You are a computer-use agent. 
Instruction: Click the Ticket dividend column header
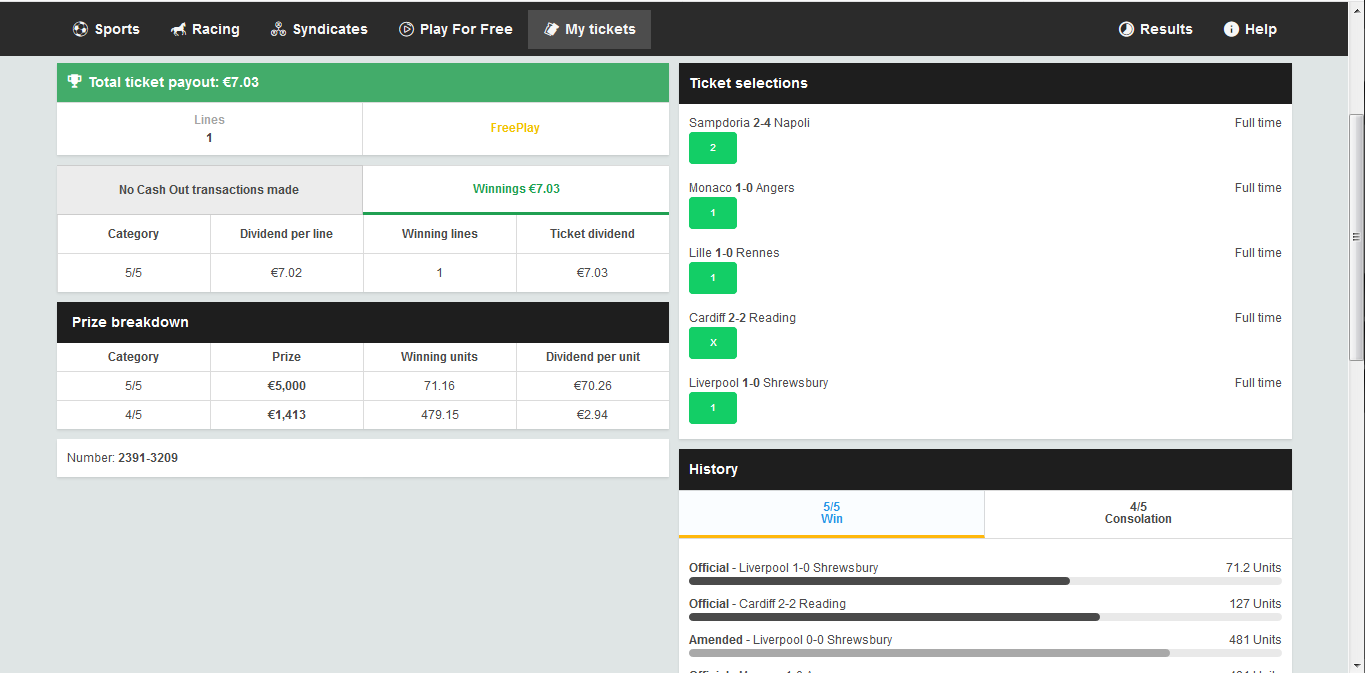(593, 234)
